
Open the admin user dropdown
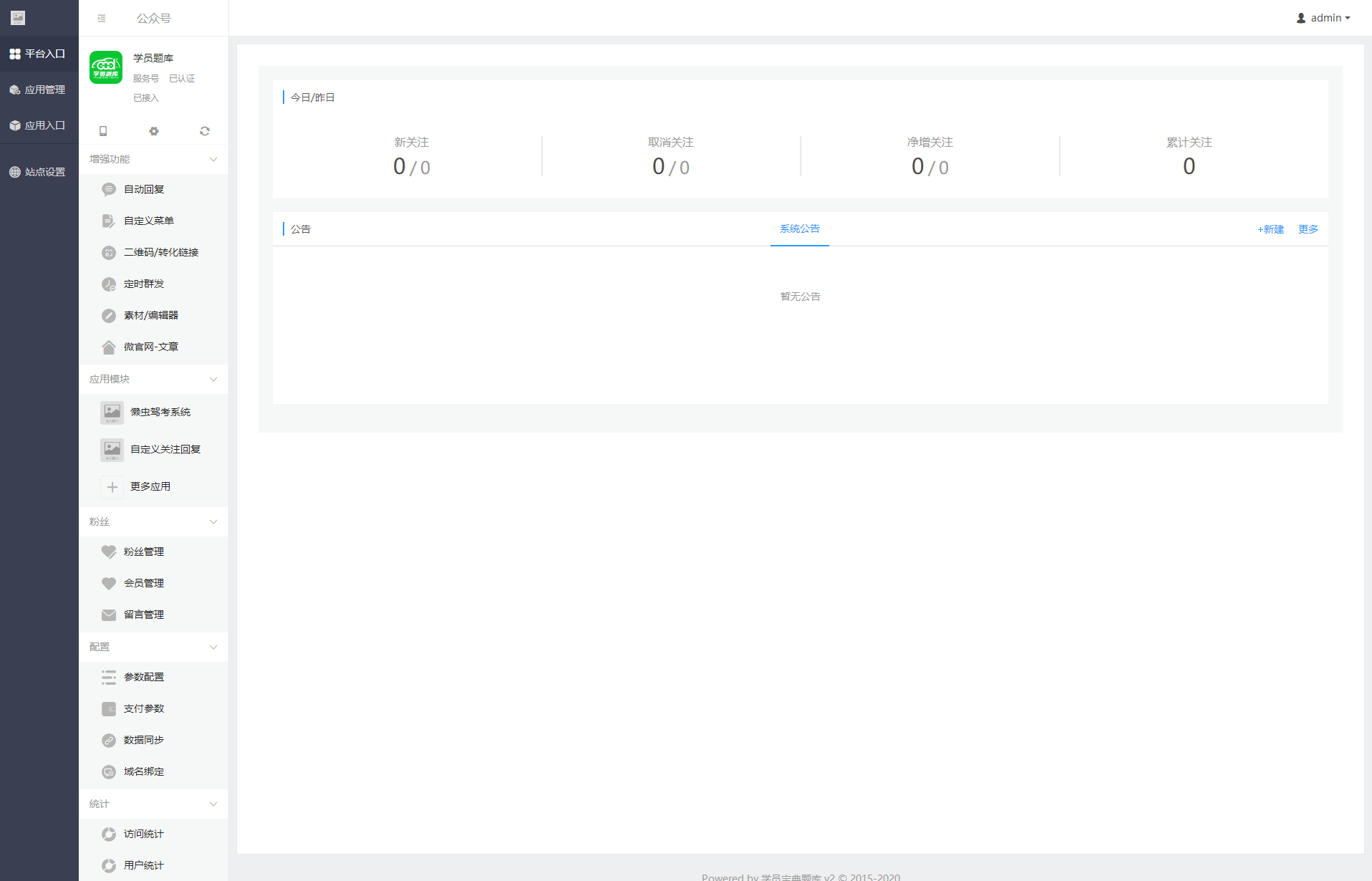coord(1323,18)
